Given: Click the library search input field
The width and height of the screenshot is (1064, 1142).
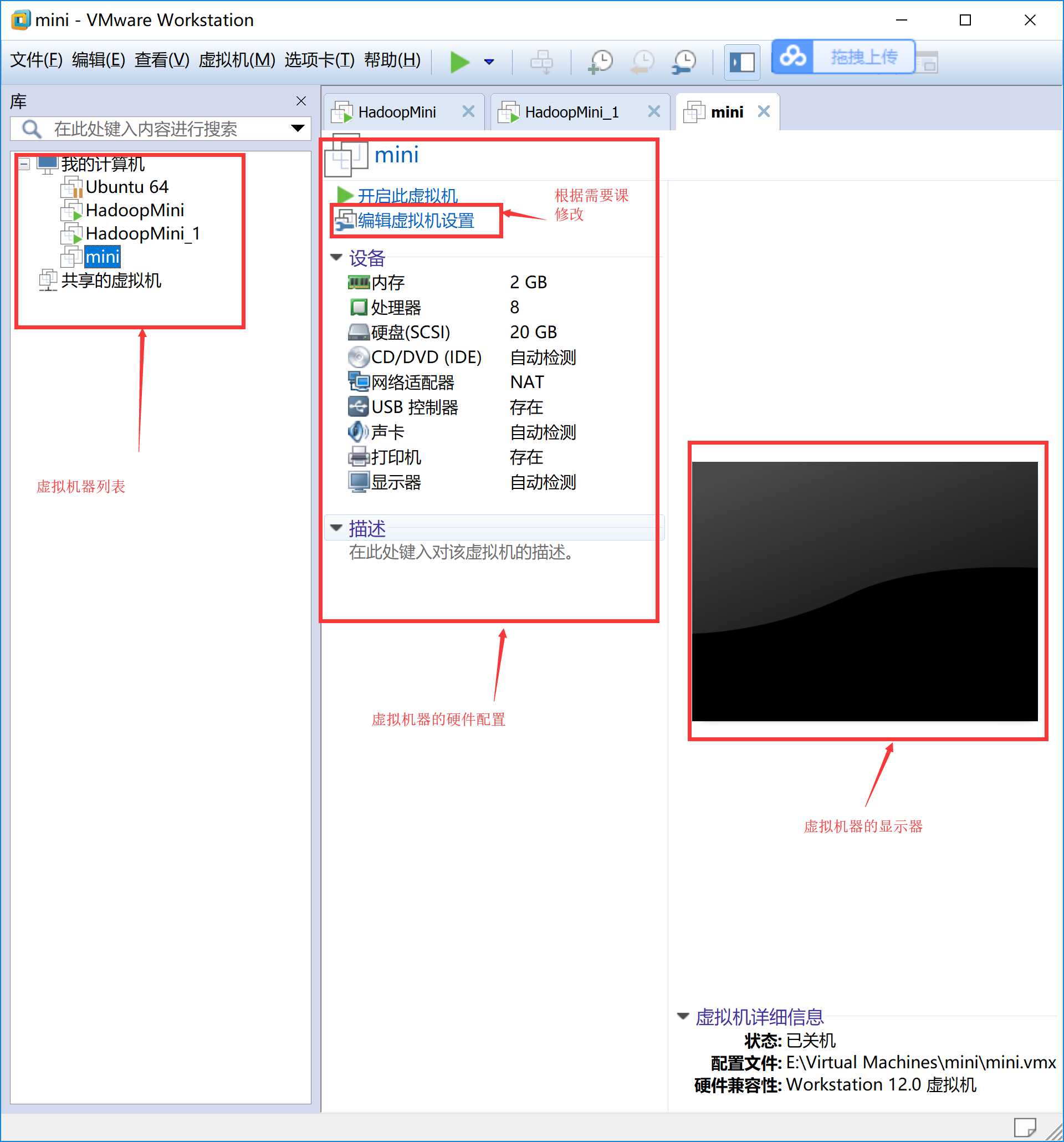Looking at the screenshot, I should point(161,129).
